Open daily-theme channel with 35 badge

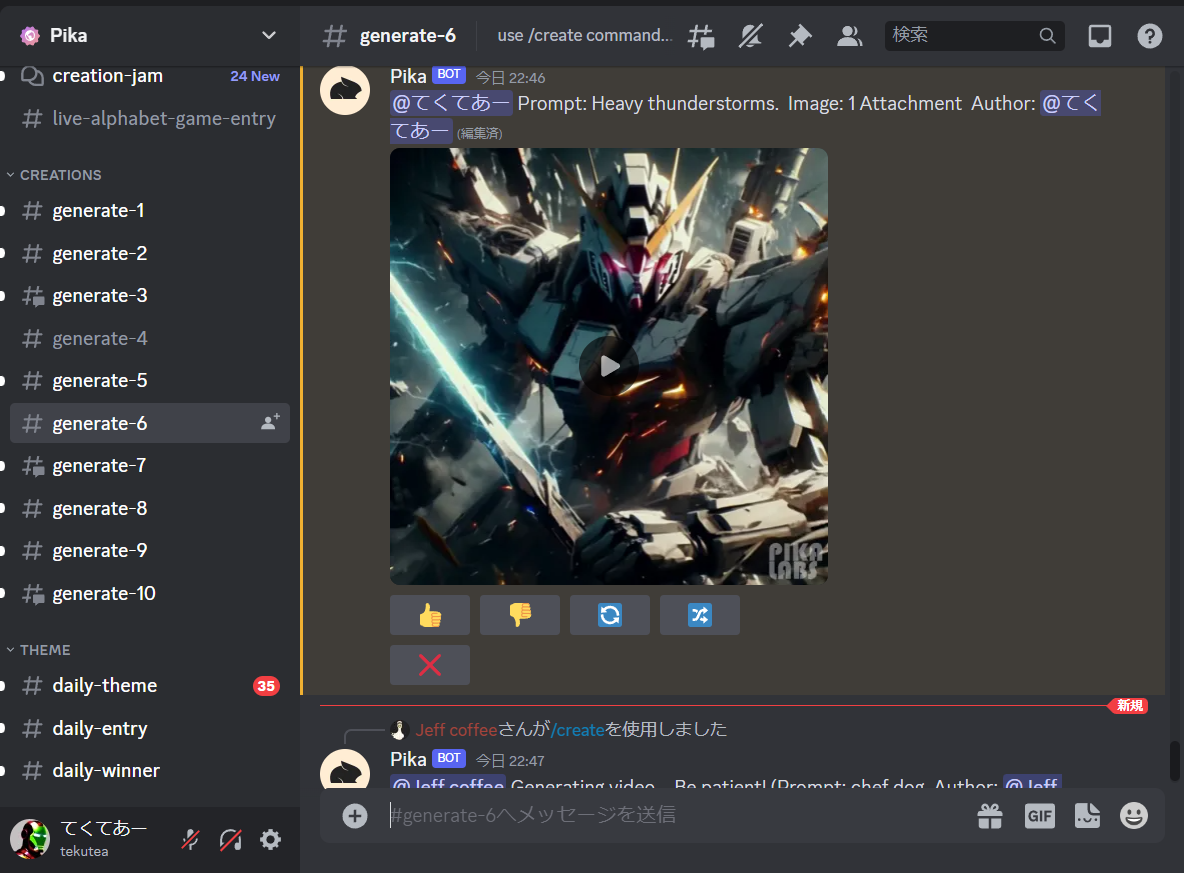tap(150, 686)
